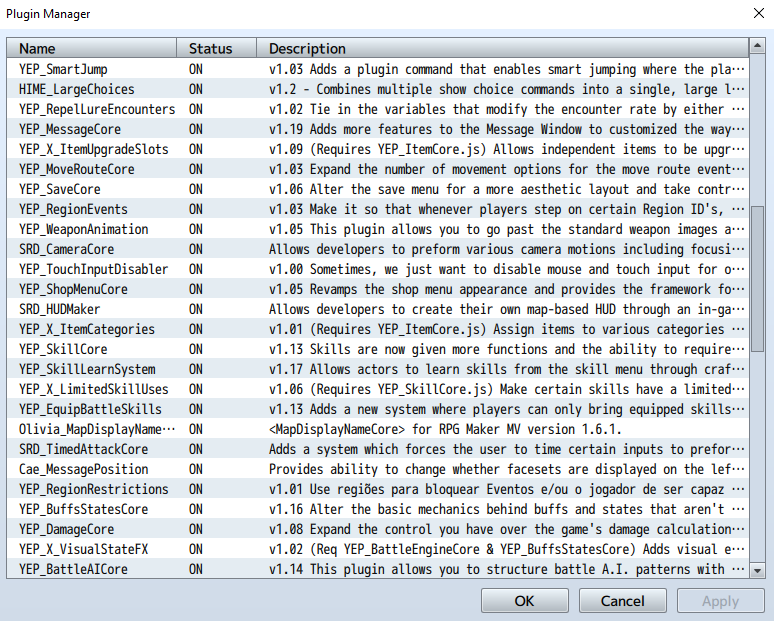Click the OK button
This screenshot has width=774, height=621.
pyautogui.click(x=525, y=601)
